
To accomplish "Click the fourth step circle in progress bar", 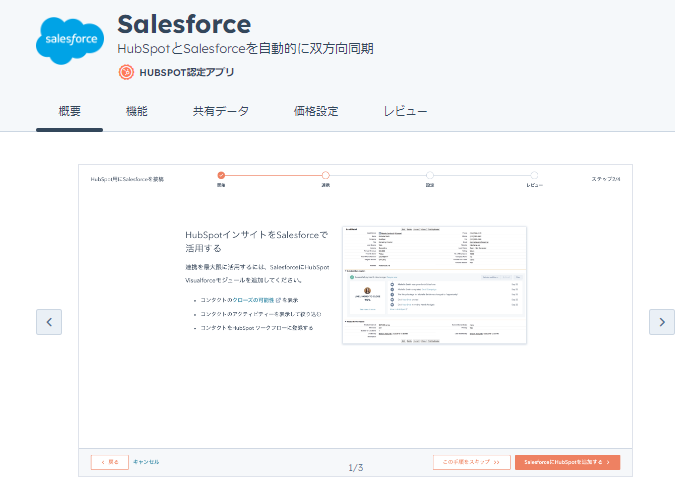I will (534, 175).
